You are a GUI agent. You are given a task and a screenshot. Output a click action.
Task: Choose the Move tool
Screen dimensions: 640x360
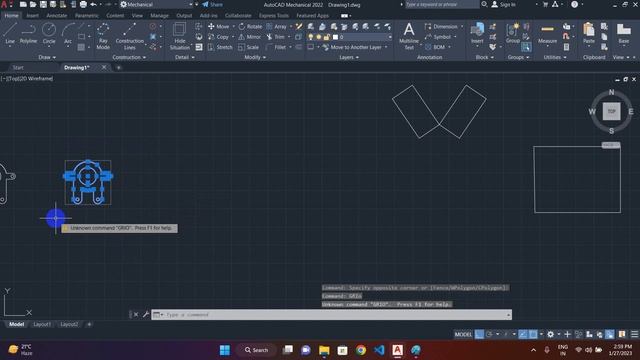coord(218,27)
